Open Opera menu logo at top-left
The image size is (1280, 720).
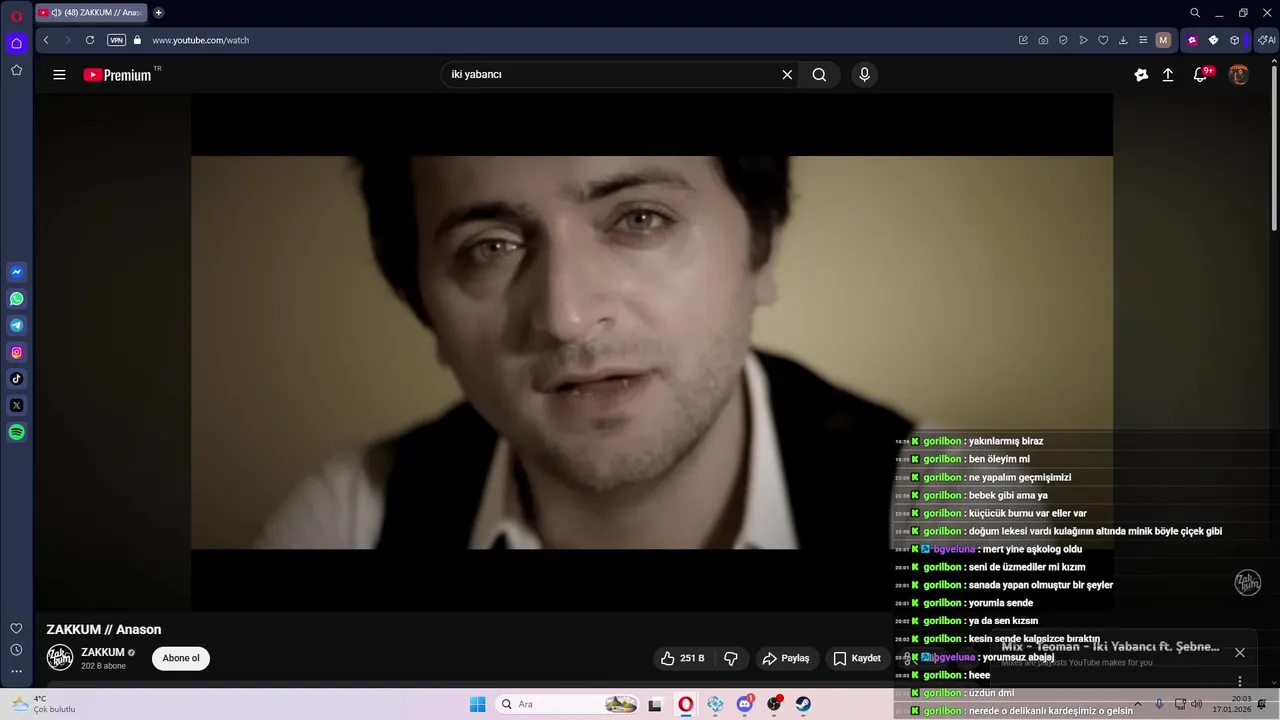[x=17, y=15]
